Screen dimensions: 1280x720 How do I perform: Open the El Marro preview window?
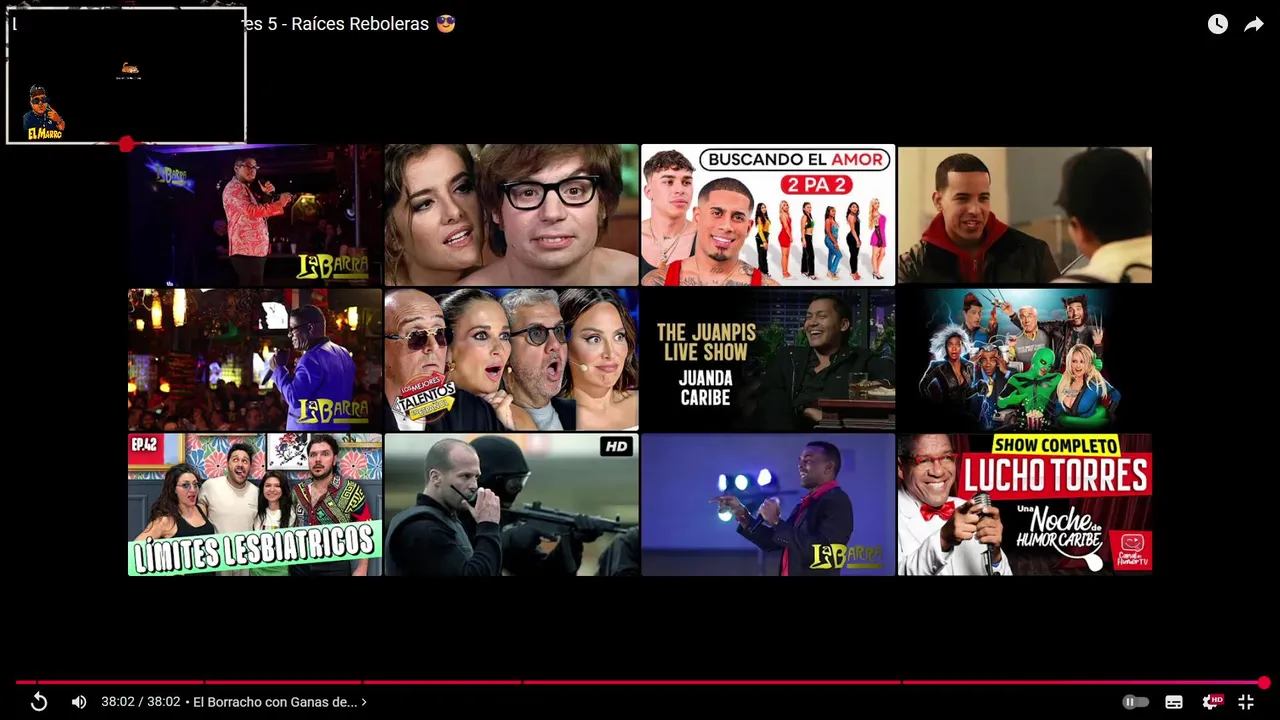click(126, 76)
